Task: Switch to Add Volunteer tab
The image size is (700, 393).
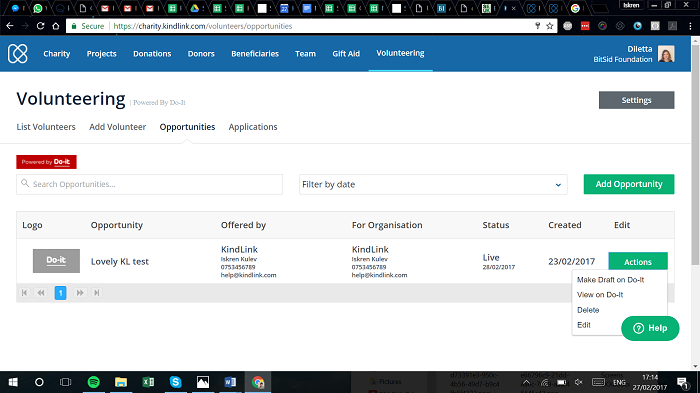Action: 117,127
